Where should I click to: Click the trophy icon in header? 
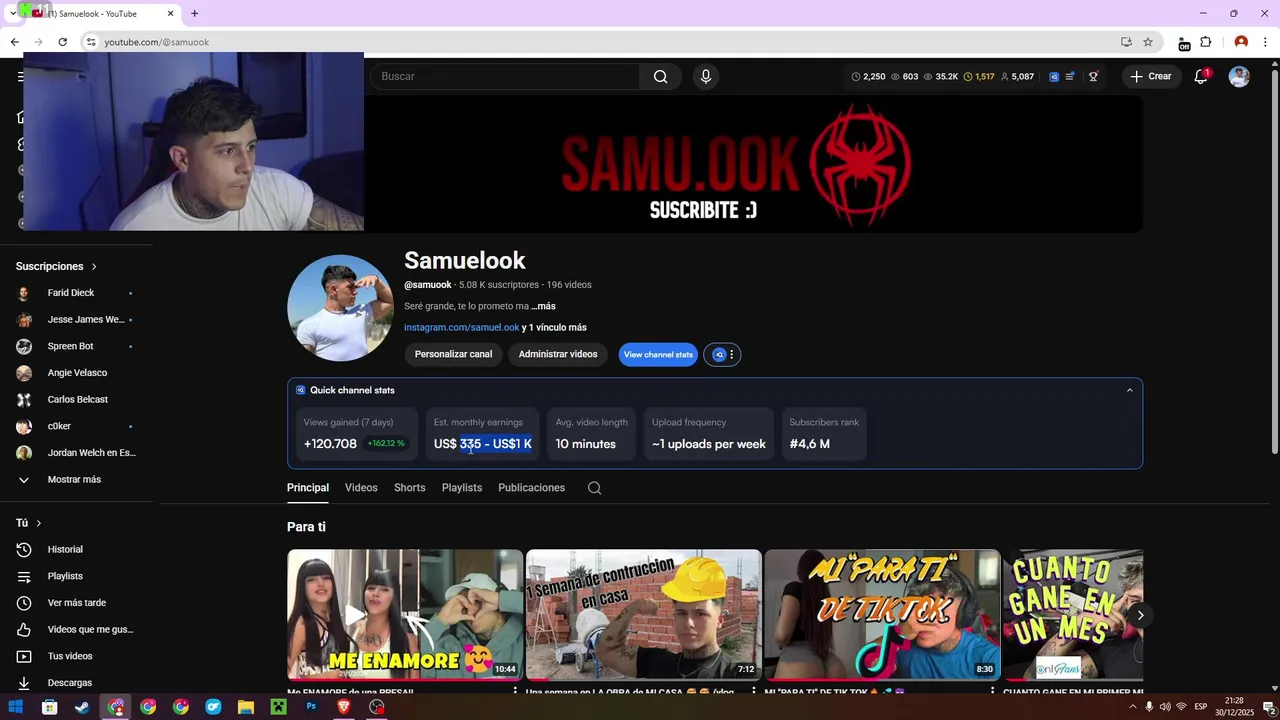pos(1093,76)
